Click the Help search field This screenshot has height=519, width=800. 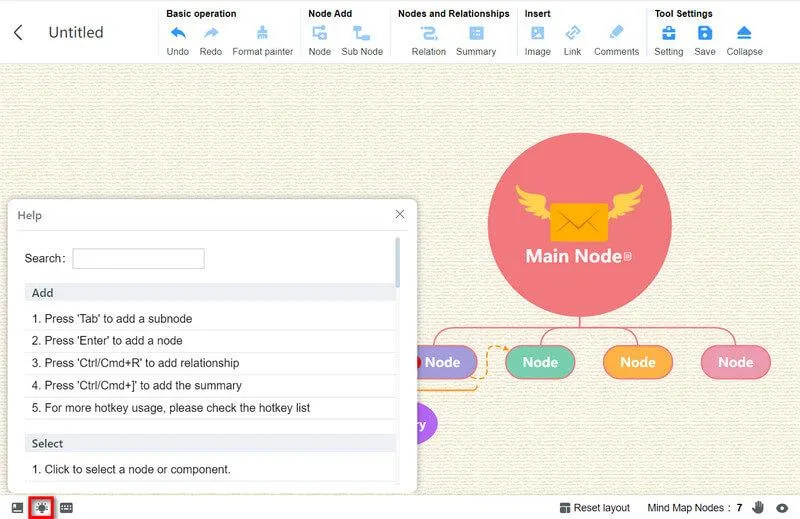click(x=138, y=258)
